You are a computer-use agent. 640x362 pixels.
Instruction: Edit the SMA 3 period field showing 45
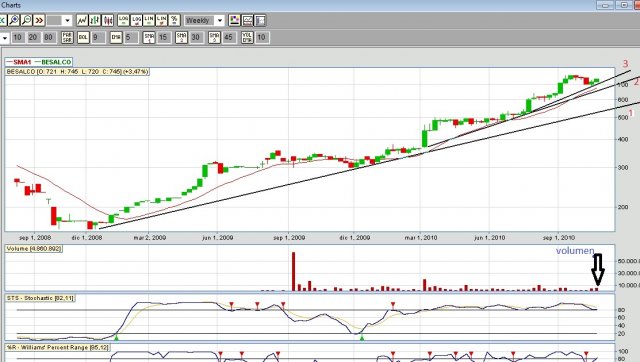coord(229,38)
